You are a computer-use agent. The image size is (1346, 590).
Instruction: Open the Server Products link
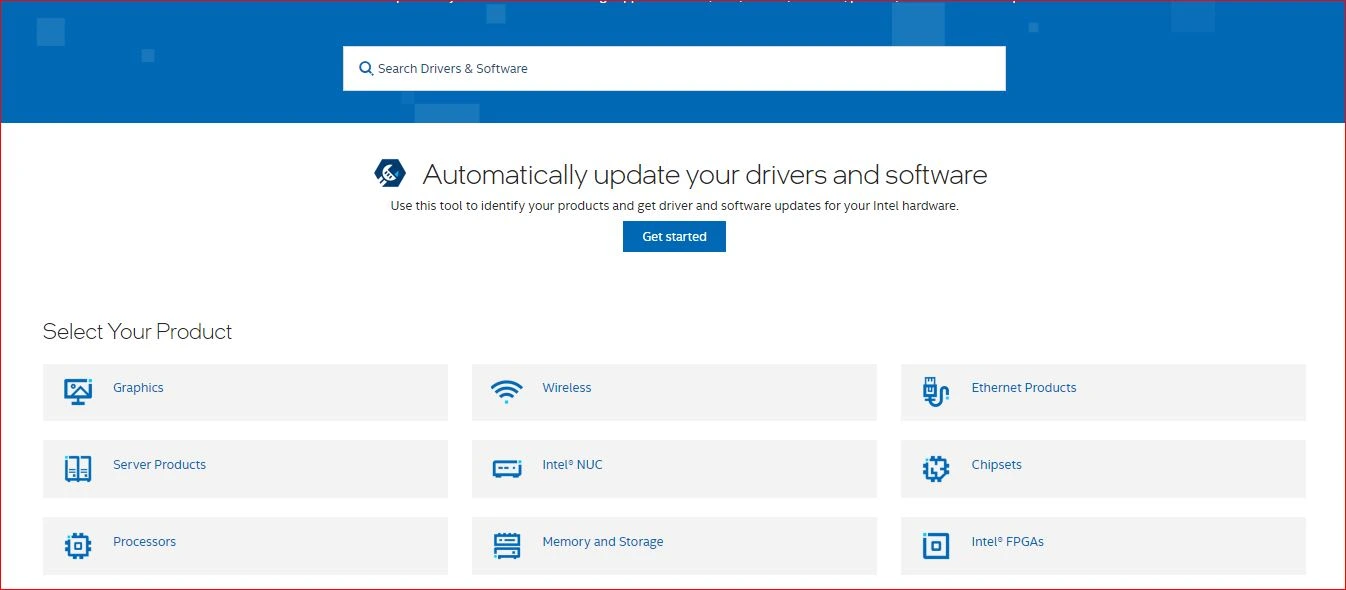pyautogui.click(x=159, y=465)
